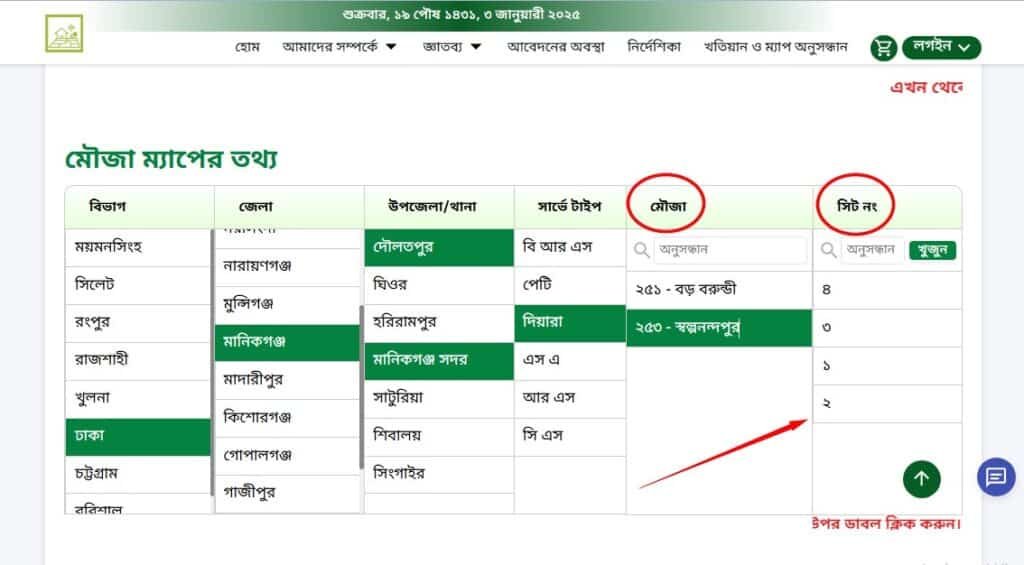Select দৌলতপুর upazila
This screenshot has height=565, width=1024.
coord(439,247)
